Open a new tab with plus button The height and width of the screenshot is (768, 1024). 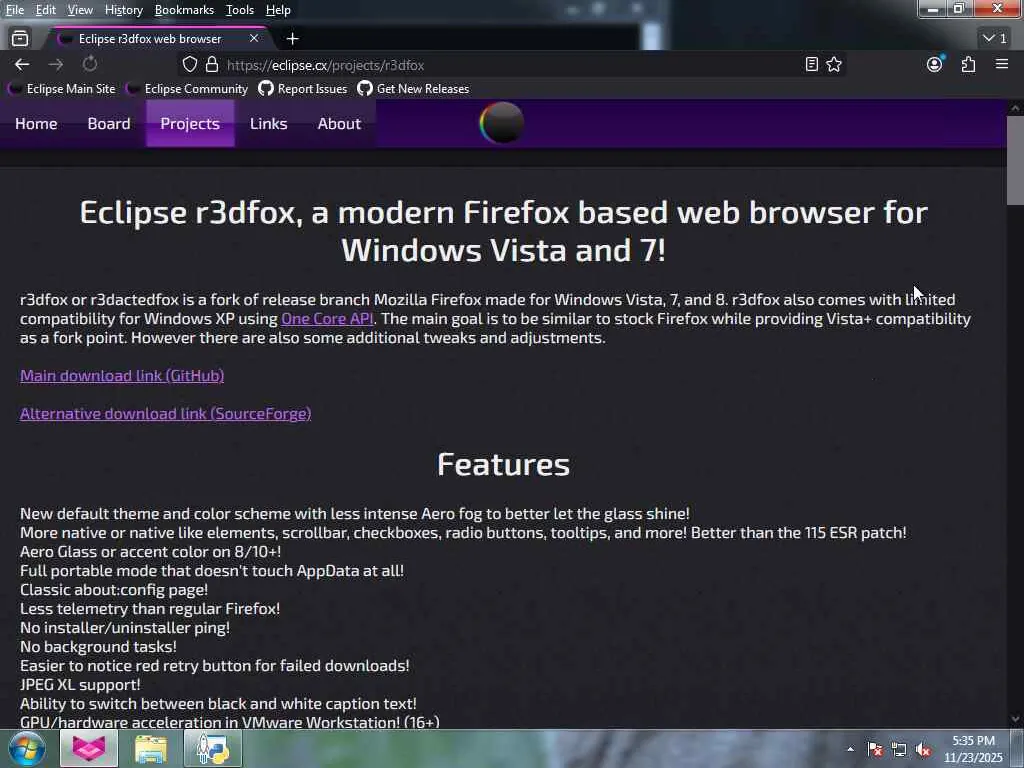click(293, 39)
